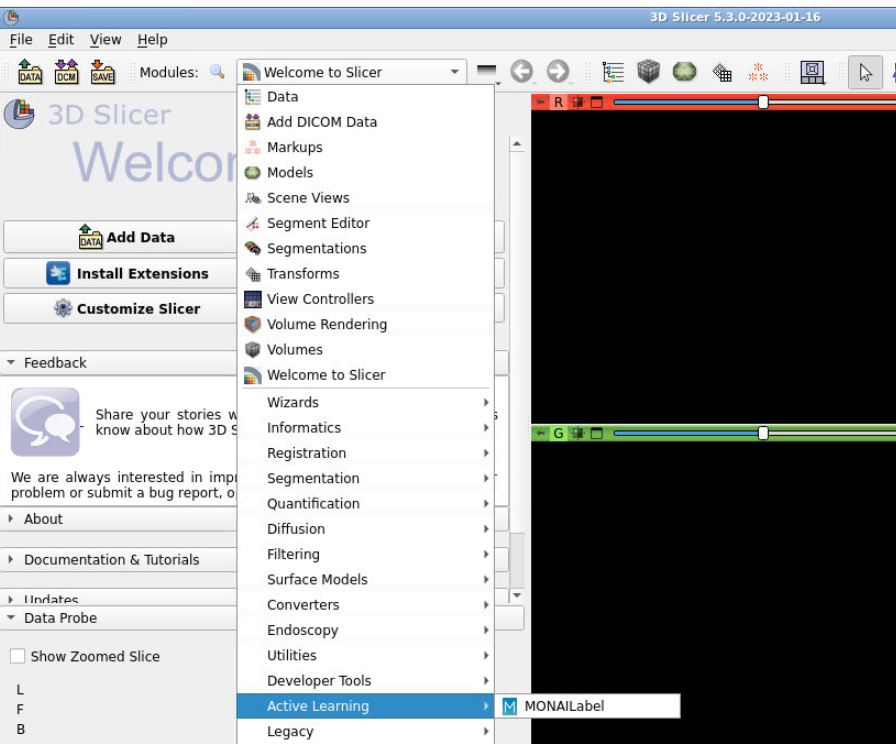Open the File menu
The width and height of the screenshot is (896, 744).
pos(20,39)
